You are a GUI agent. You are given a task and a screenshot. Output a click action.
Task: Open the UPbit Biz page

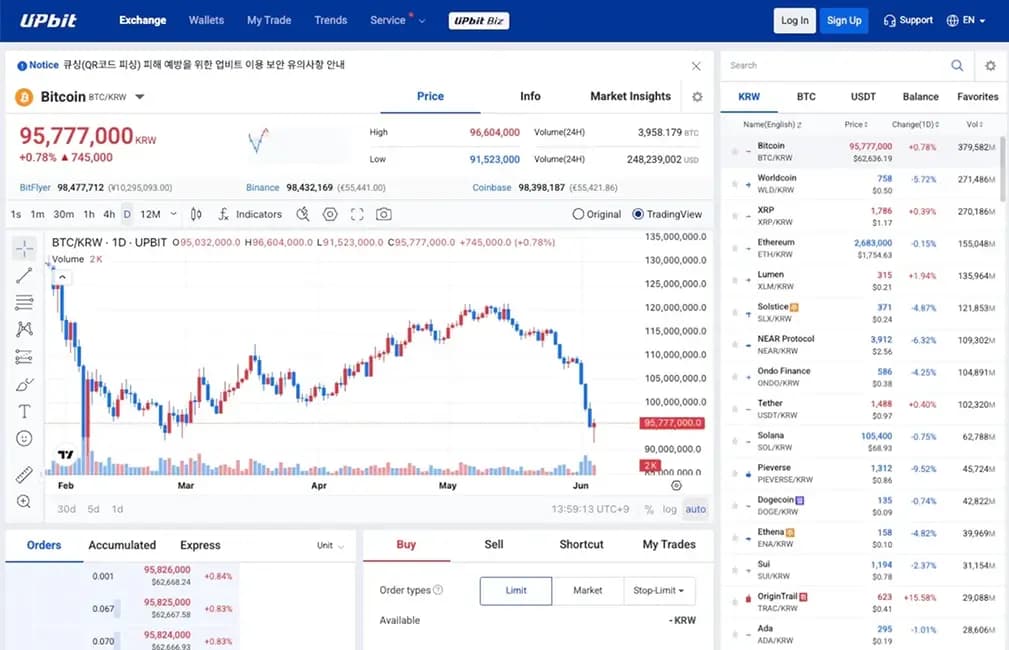479,21
